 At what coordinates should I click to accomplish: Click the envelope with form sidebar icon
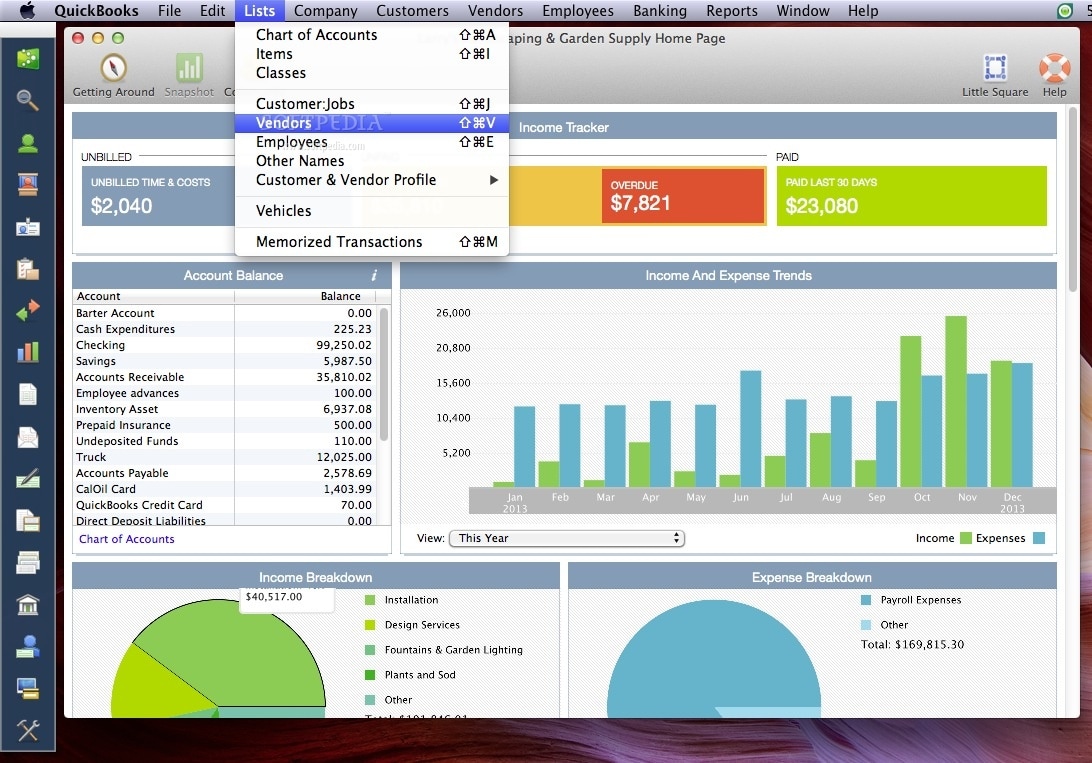coord(28,437)
